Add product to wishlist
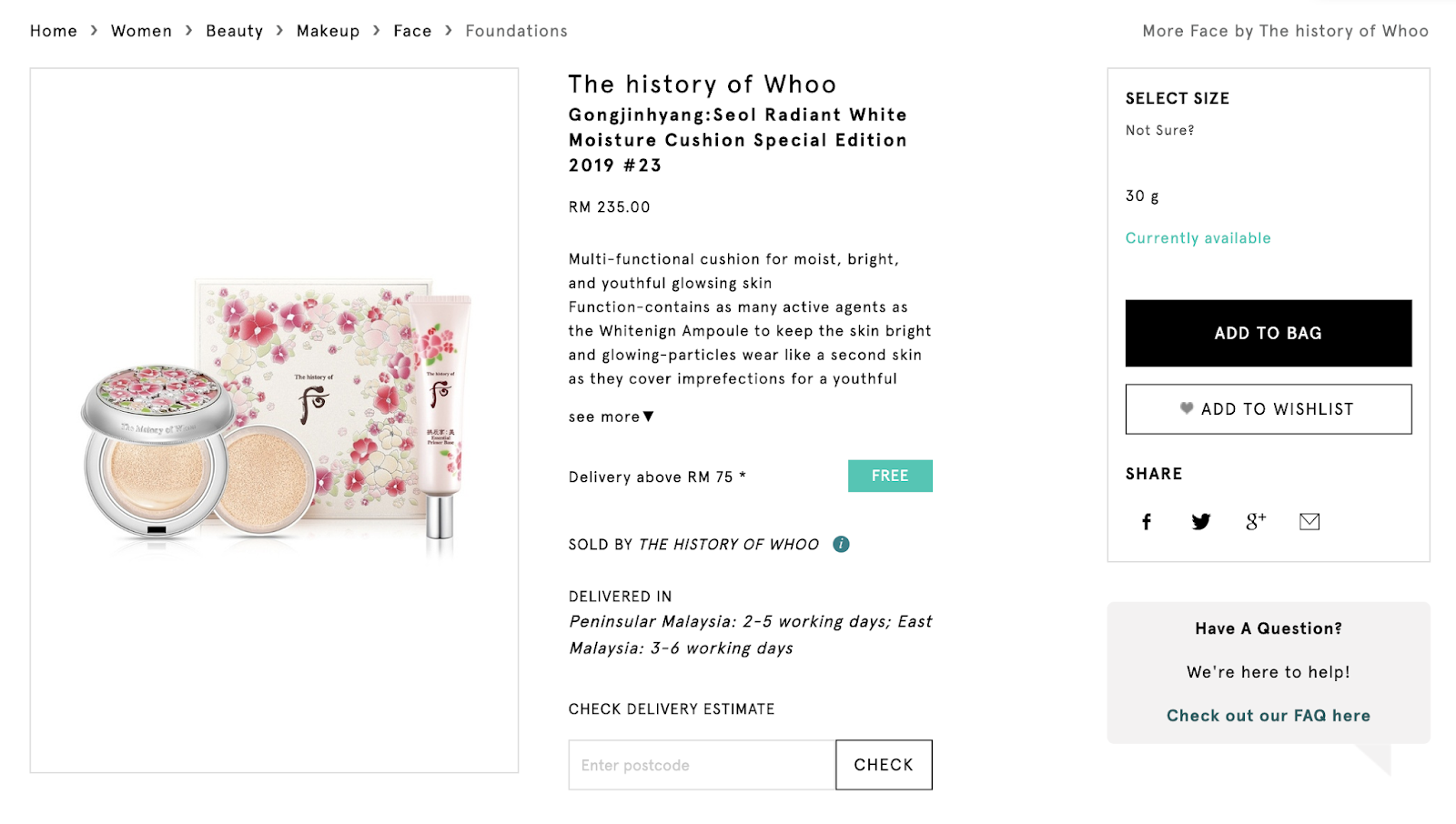Viewport: 1456px width, 824px height. coord(1268,409)
